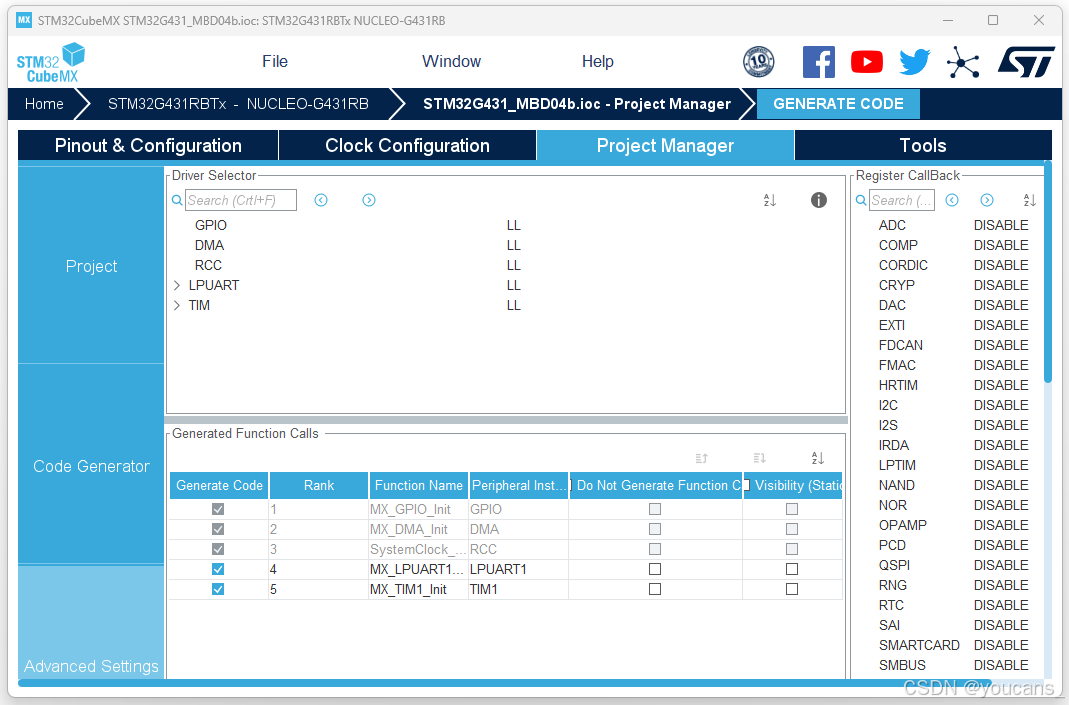1069x705 pixels.
Task: Select the SMARTCARD callback row
Action: point(953,645)
